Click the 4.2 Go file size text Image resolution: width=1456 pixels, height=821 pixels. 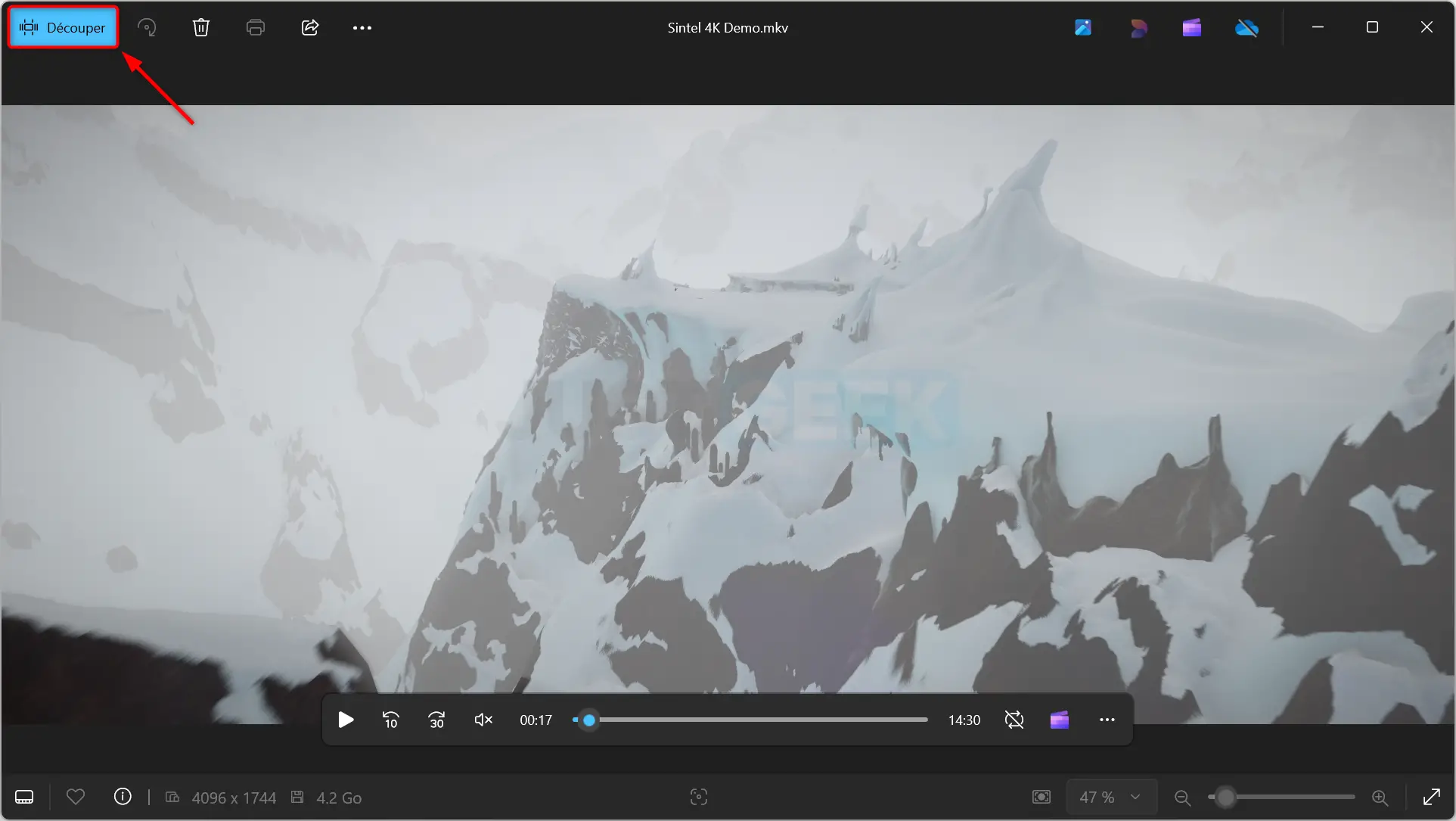(339, 798)
